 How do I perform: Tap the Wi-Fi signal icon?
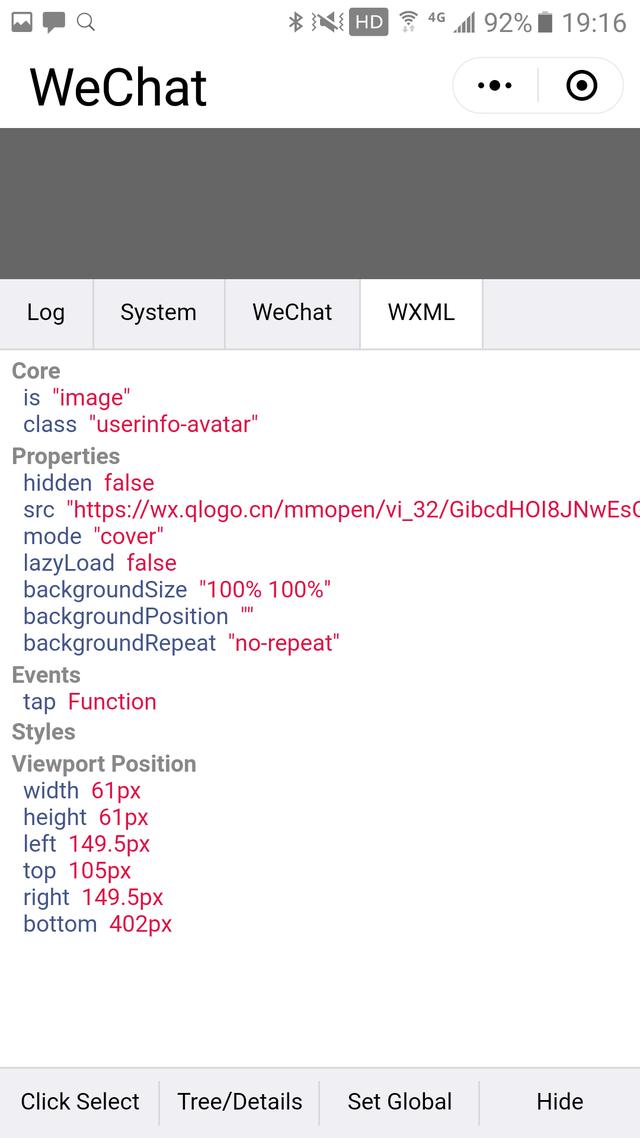coord(408,22)
